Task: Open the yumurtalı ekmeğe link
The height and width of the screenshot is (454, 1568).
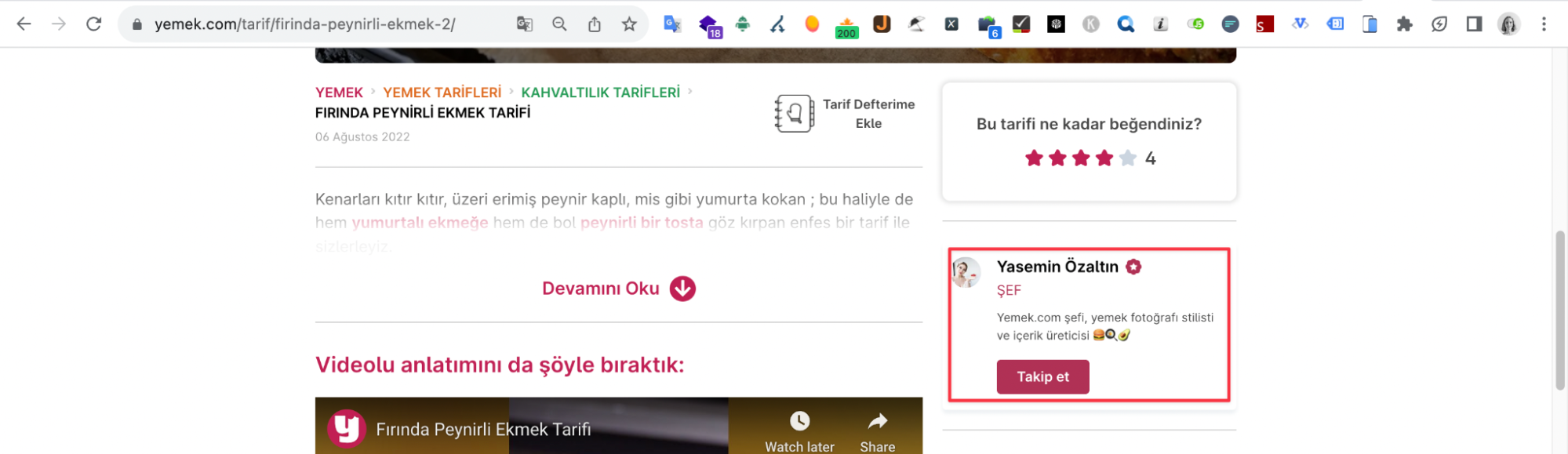Action: (420, 223)
